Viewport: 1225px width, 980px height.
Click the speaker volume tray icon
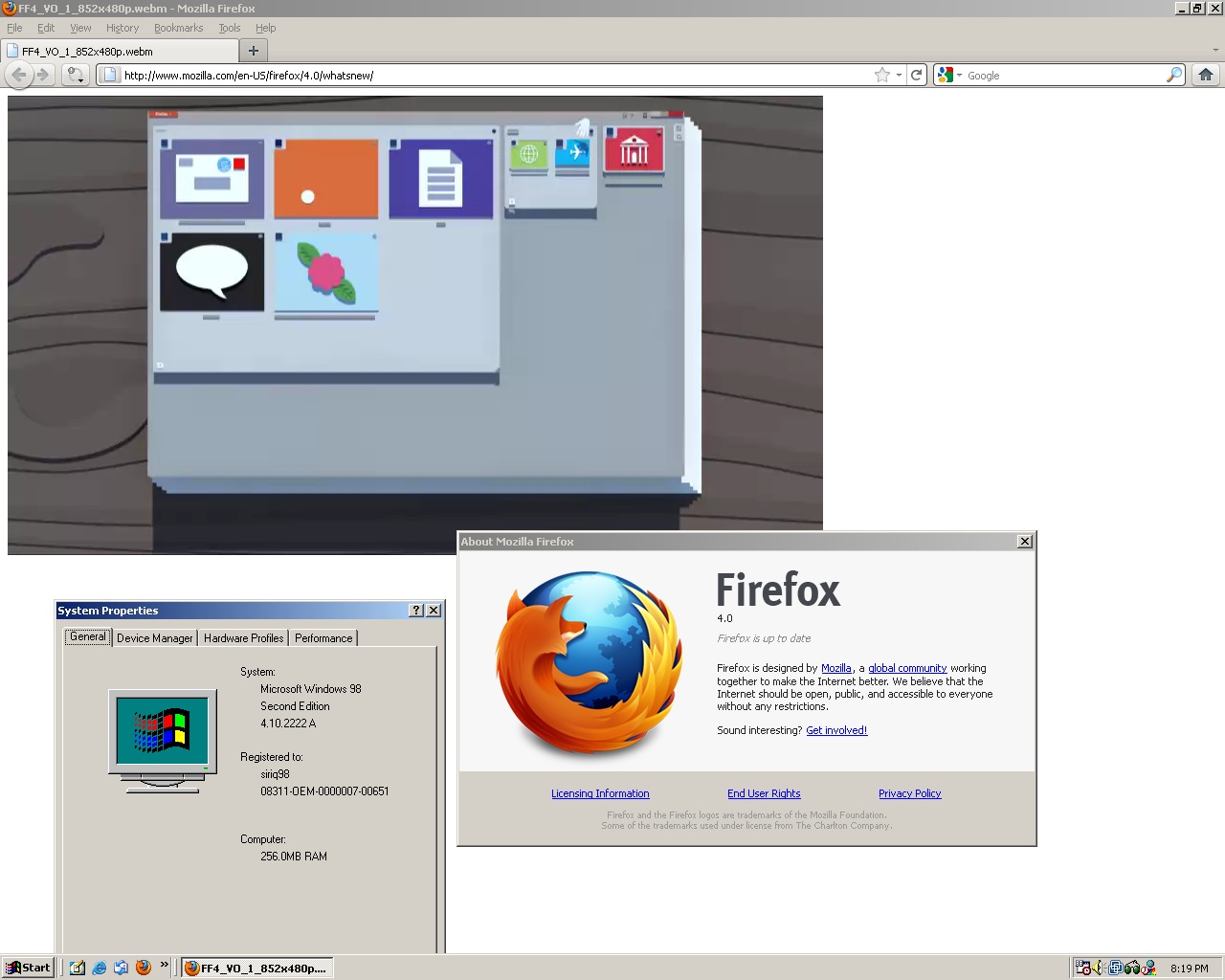tap(1098, 968)
